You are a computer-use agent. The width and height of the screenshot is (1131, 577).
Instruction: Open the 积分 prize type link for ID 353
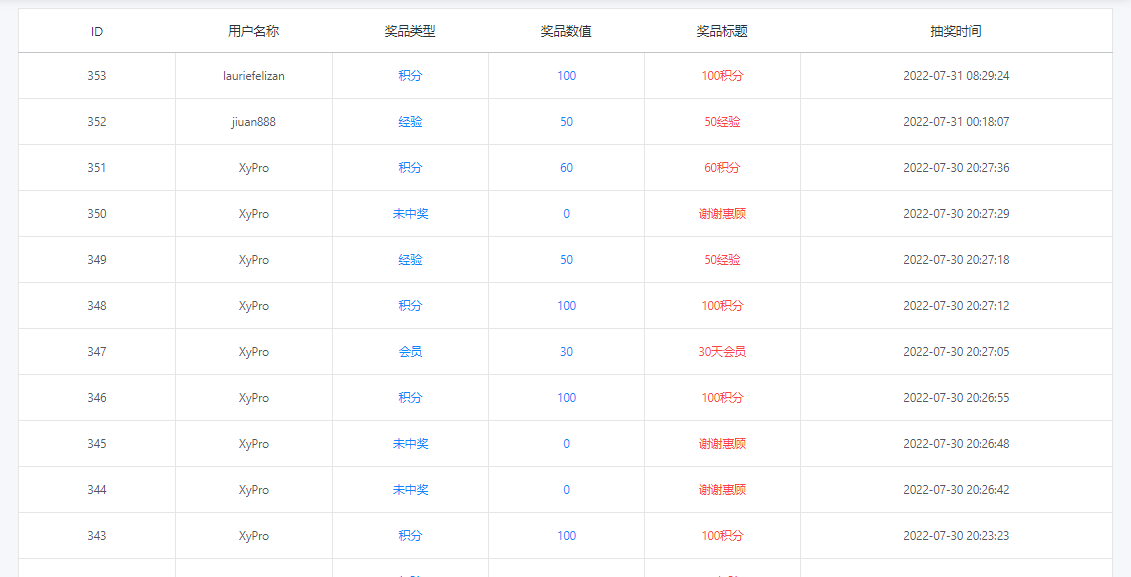click(409, 75)
